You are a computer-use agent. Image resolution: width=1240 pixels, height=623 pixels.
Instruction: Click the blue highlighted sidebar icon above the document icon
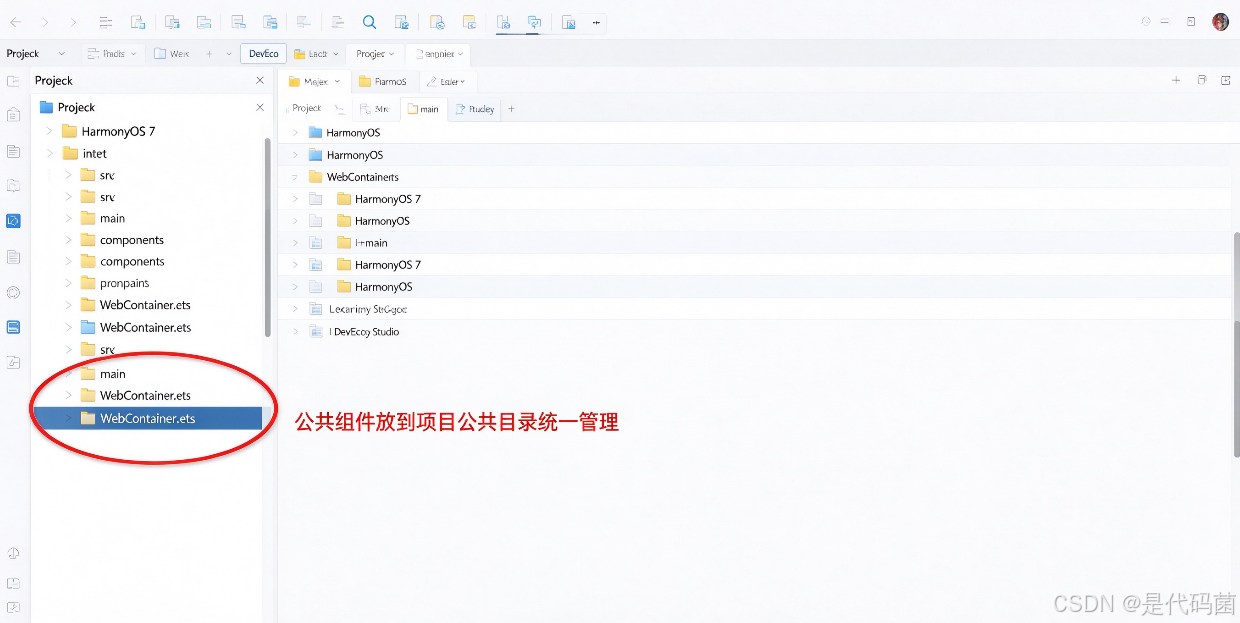(x=13, y=221)
